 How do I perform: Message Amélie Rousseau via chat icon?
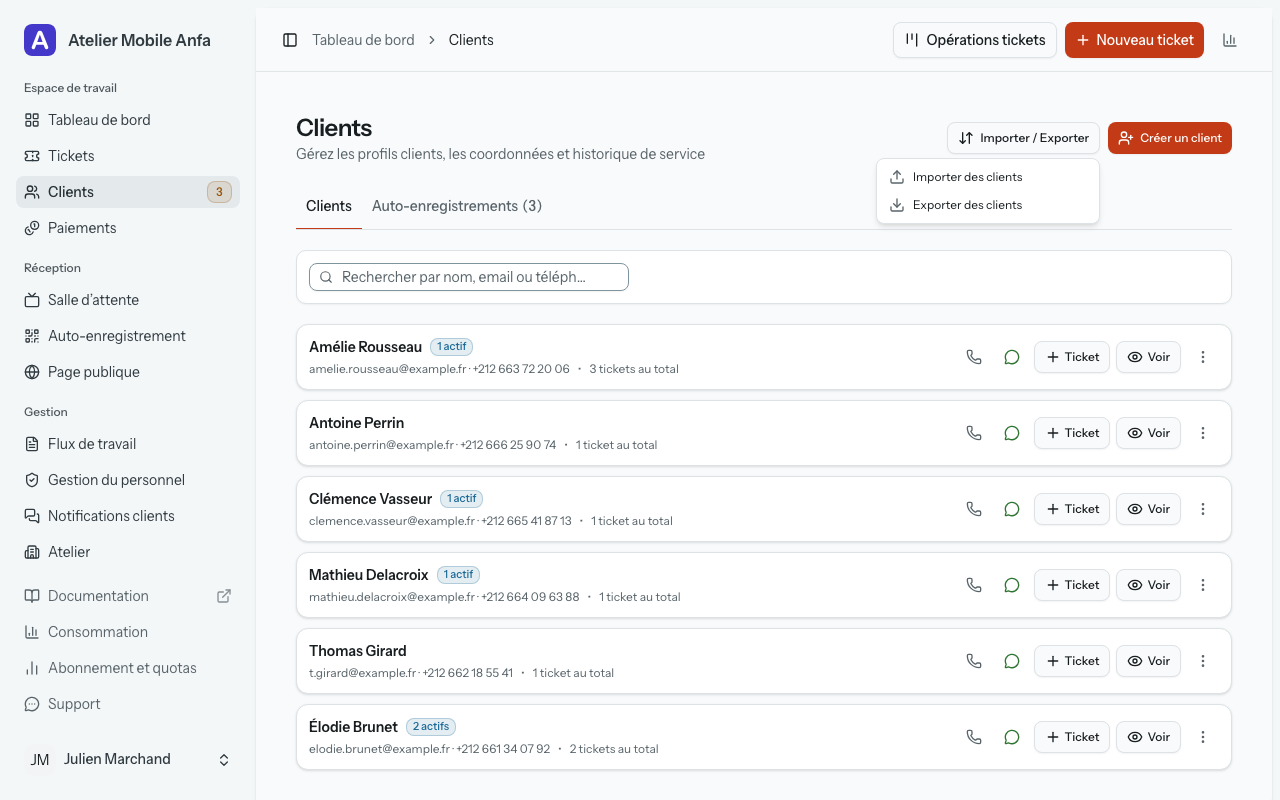(1012, 357)
